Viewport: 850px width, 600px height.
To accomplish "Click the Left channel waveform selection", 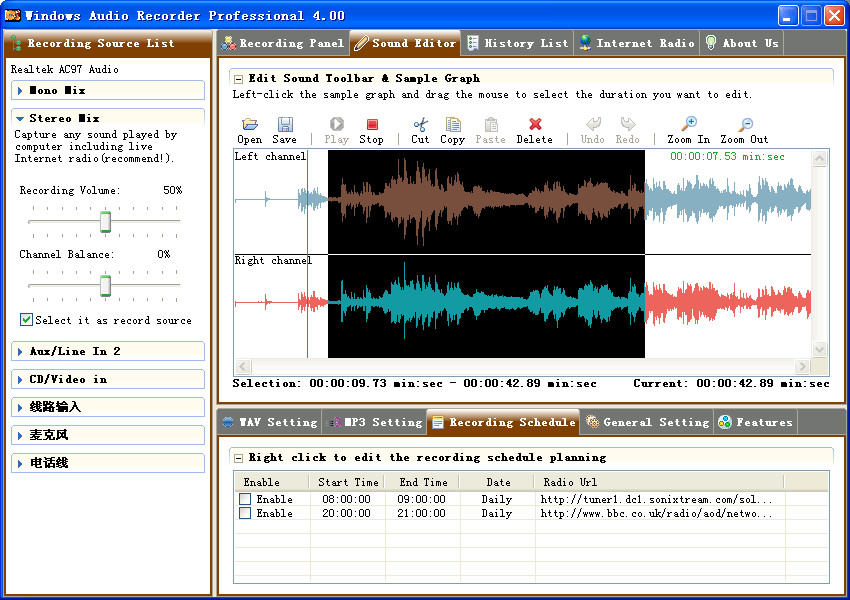I will click(x=486, y=202).
